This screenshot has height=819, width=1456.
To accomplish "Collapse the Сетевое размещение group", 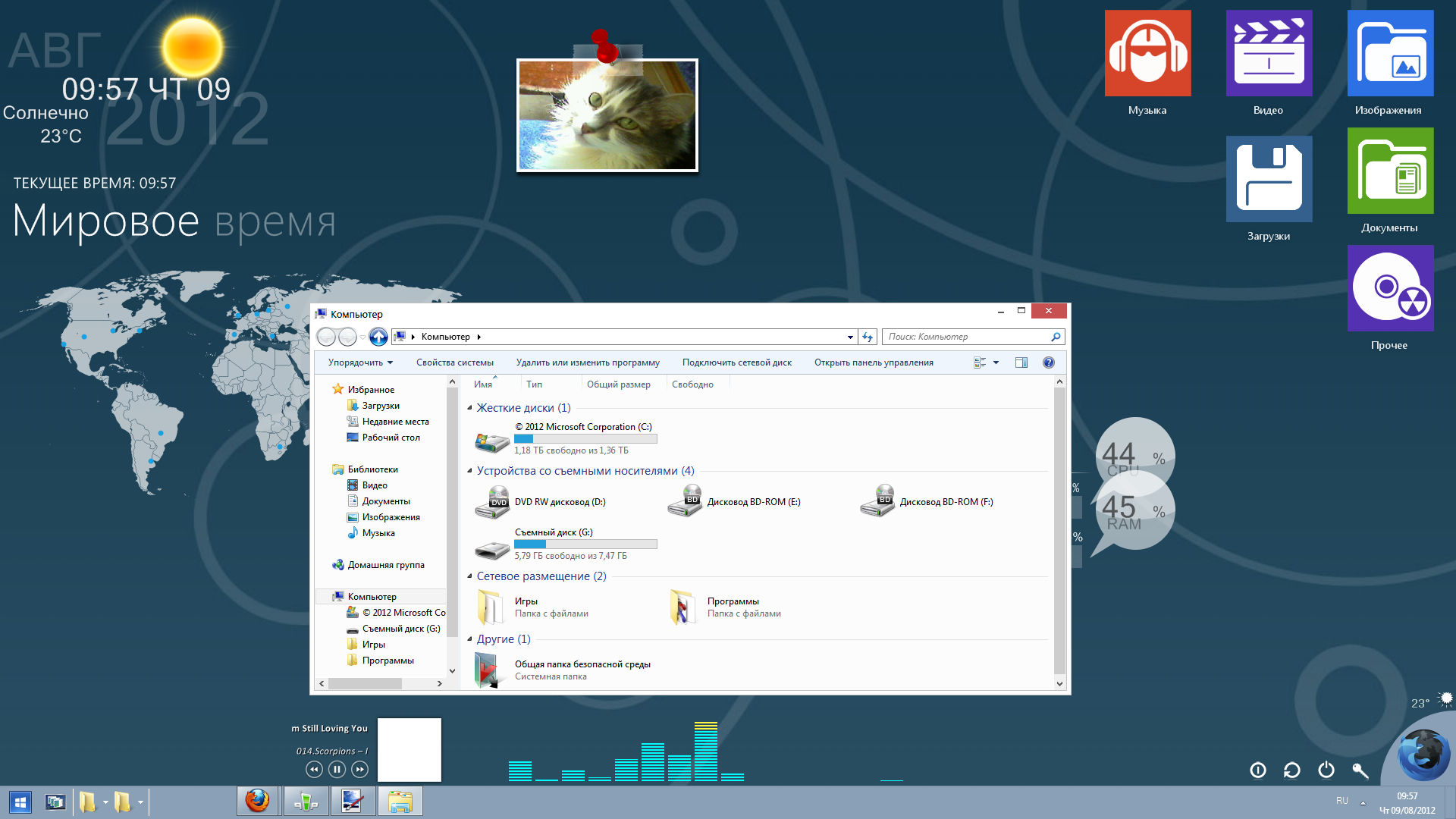I will 470,576.
